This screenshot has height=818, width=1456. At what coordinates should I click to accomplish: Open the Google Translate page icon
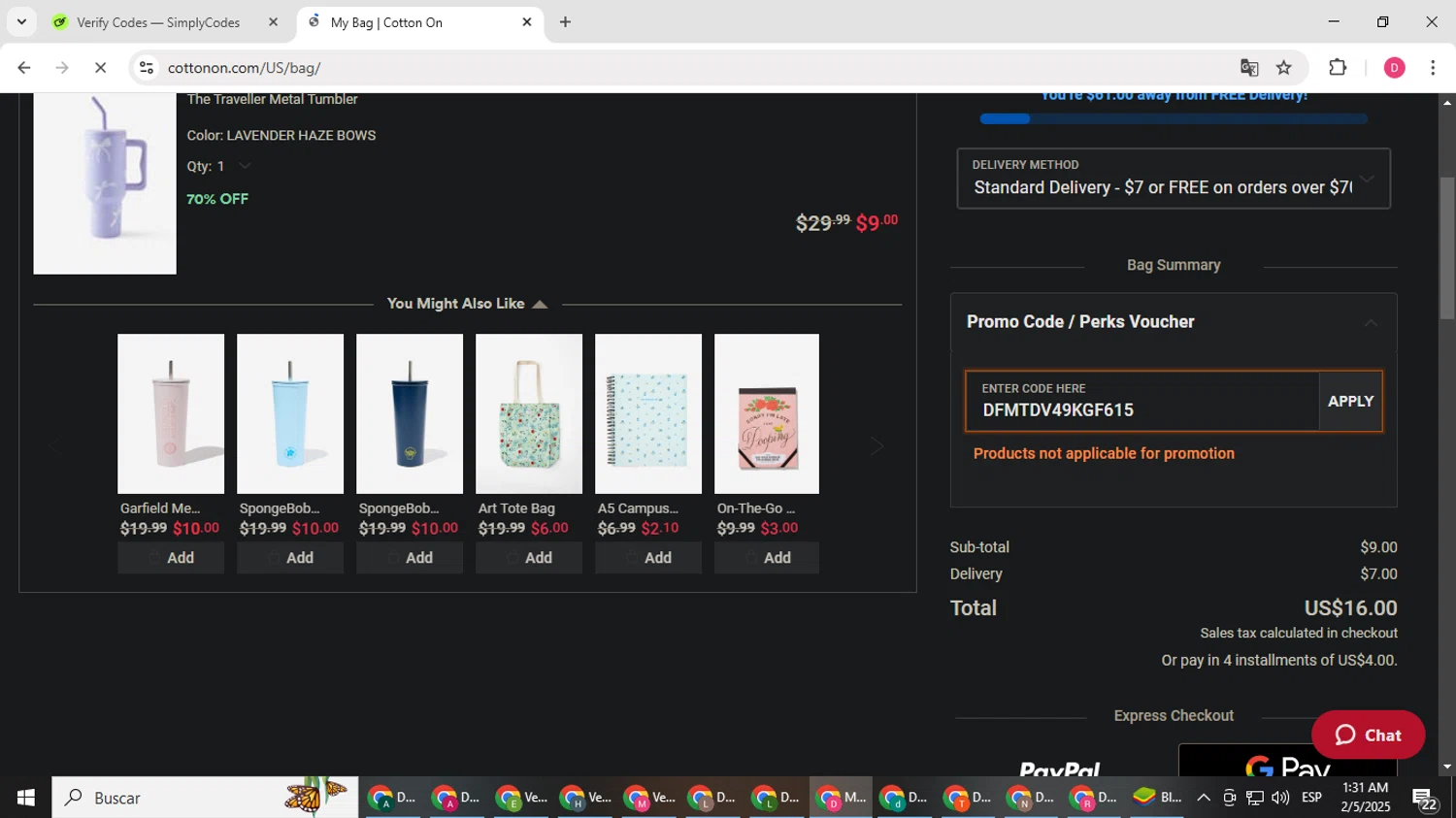pyautogui.click(x=1249, y=68)
